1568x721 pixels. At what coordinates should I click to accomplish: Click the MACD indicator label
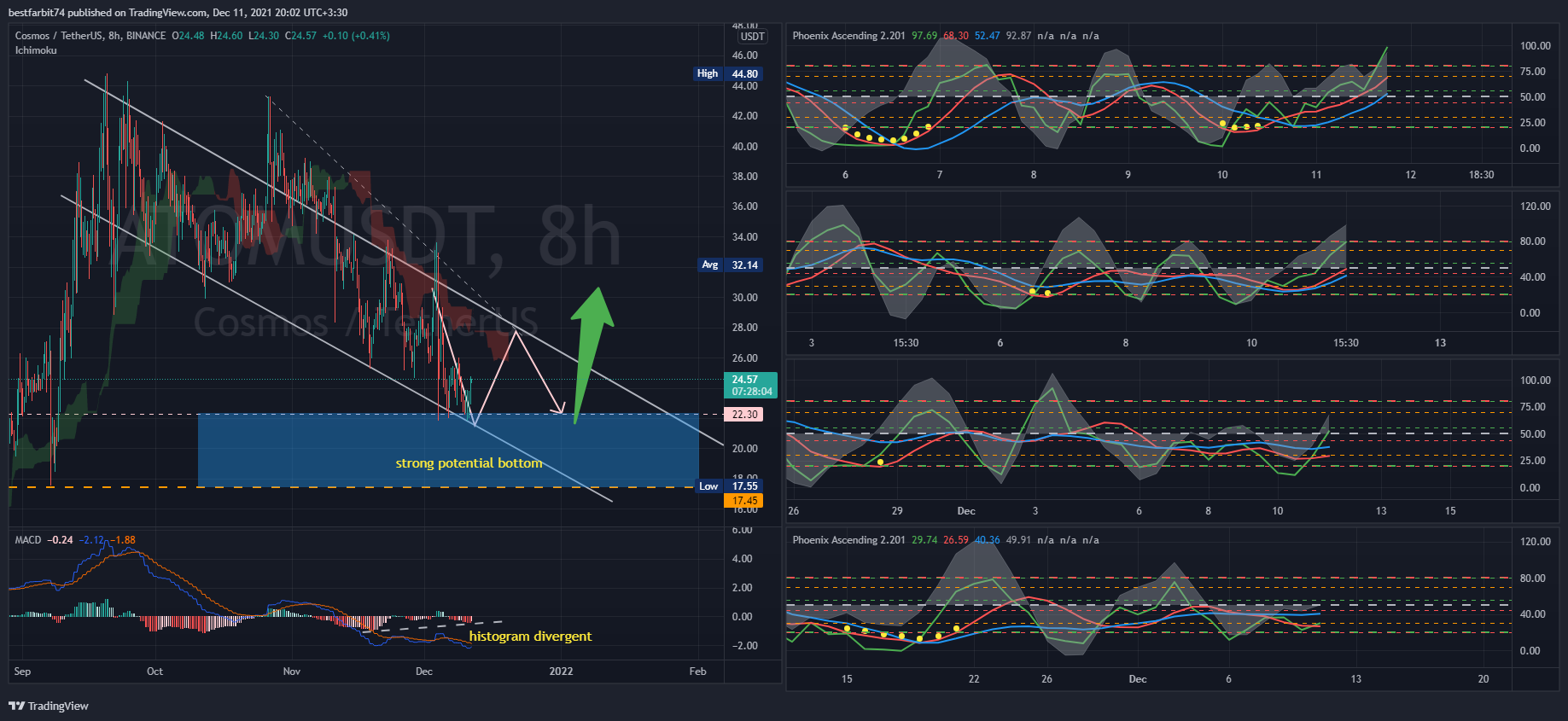(28, 540)
